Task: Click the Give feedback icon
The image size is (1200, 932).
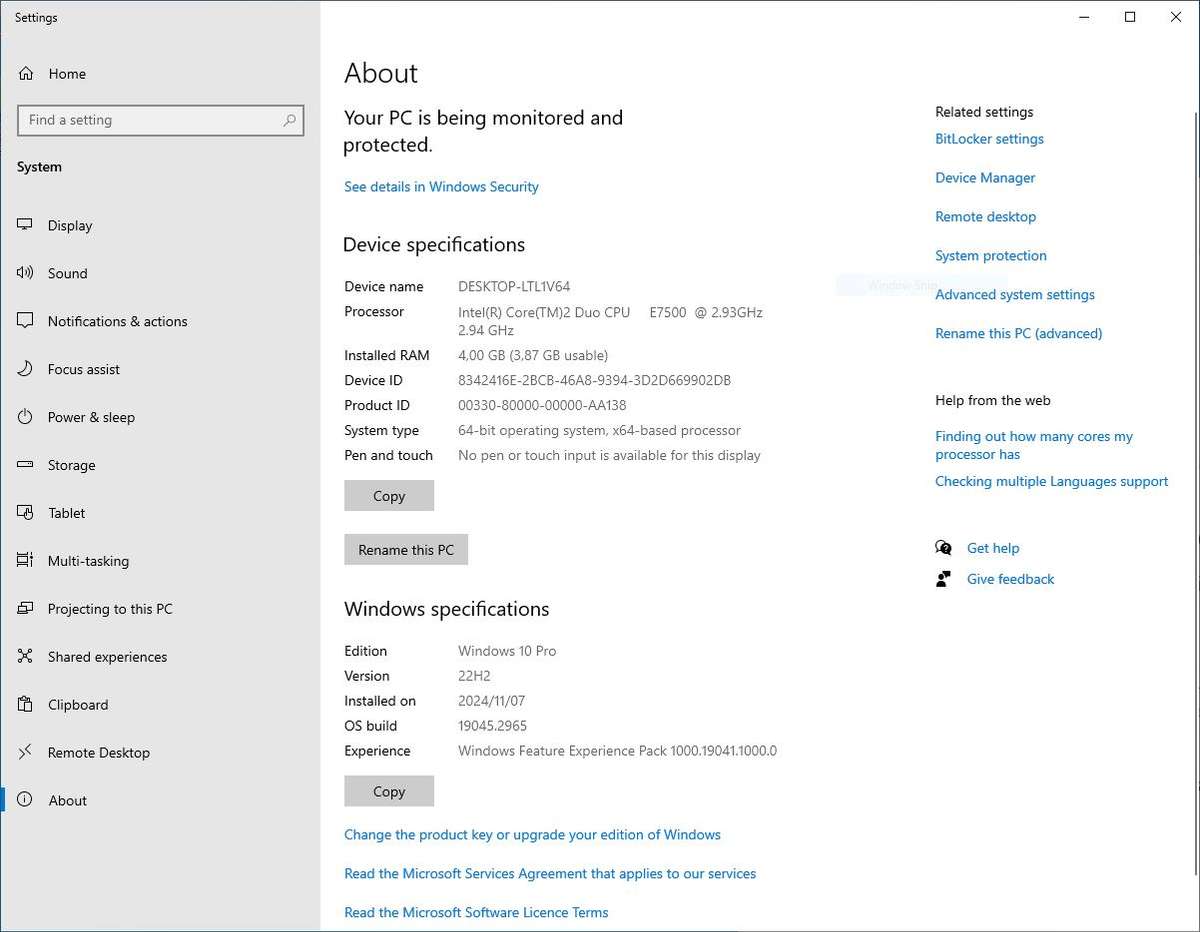Action: click(943, 578)
